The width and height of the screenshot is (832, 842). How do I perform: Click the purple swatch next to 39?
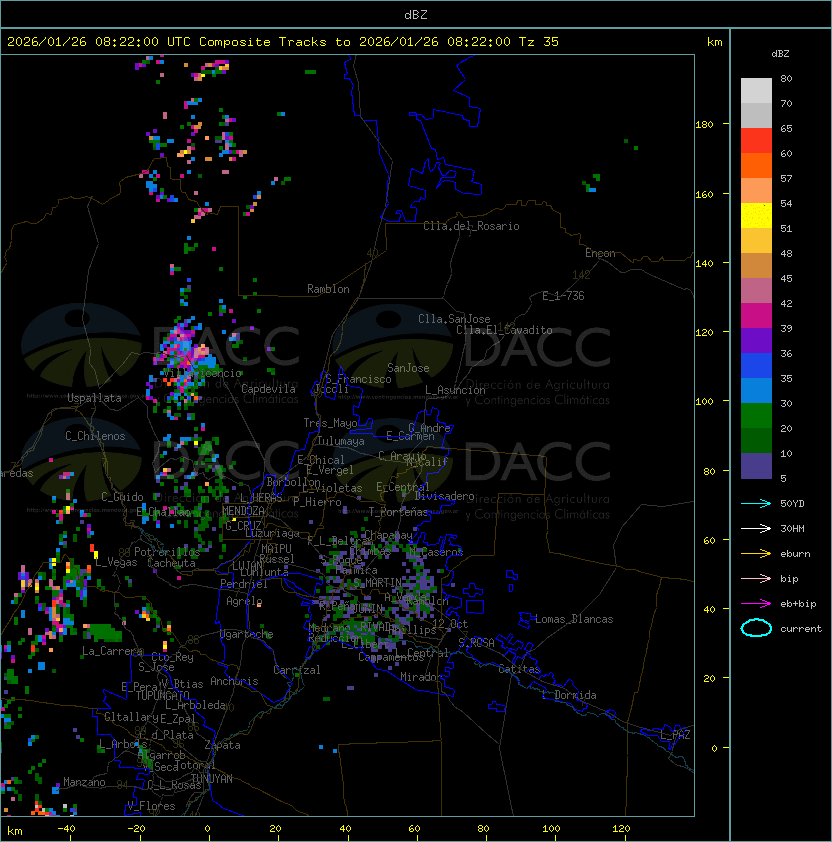(x=756, y=340)
